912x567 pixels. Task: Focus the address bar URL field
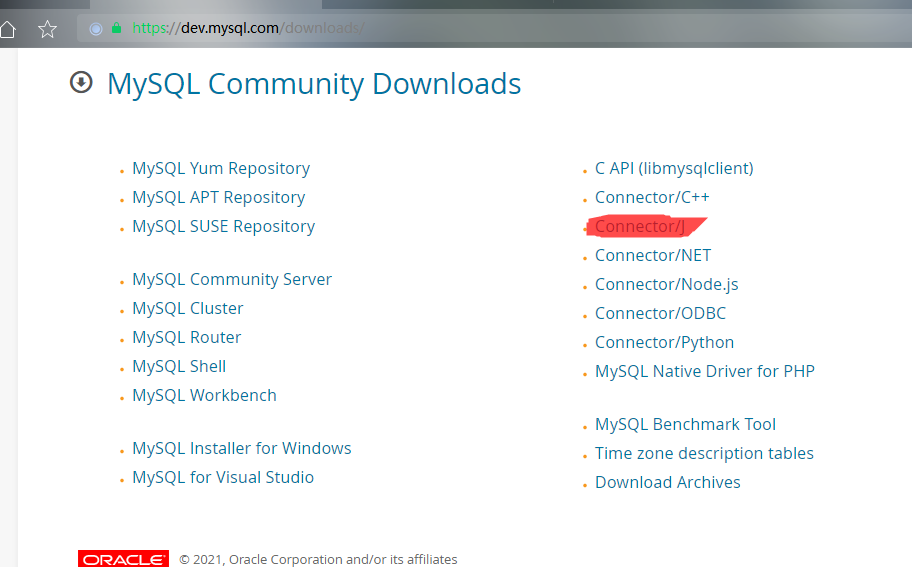494,28
